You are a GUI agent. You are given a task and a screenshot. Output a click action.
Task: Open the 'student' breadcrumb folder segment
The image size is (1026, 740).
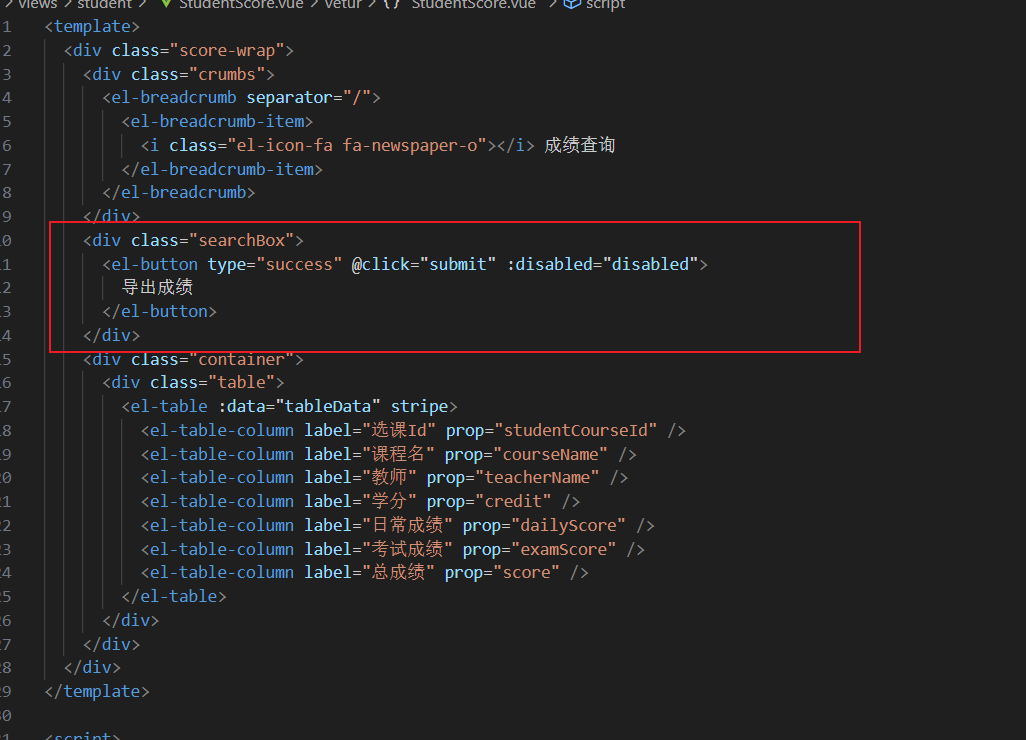click(x=105, y=4)
